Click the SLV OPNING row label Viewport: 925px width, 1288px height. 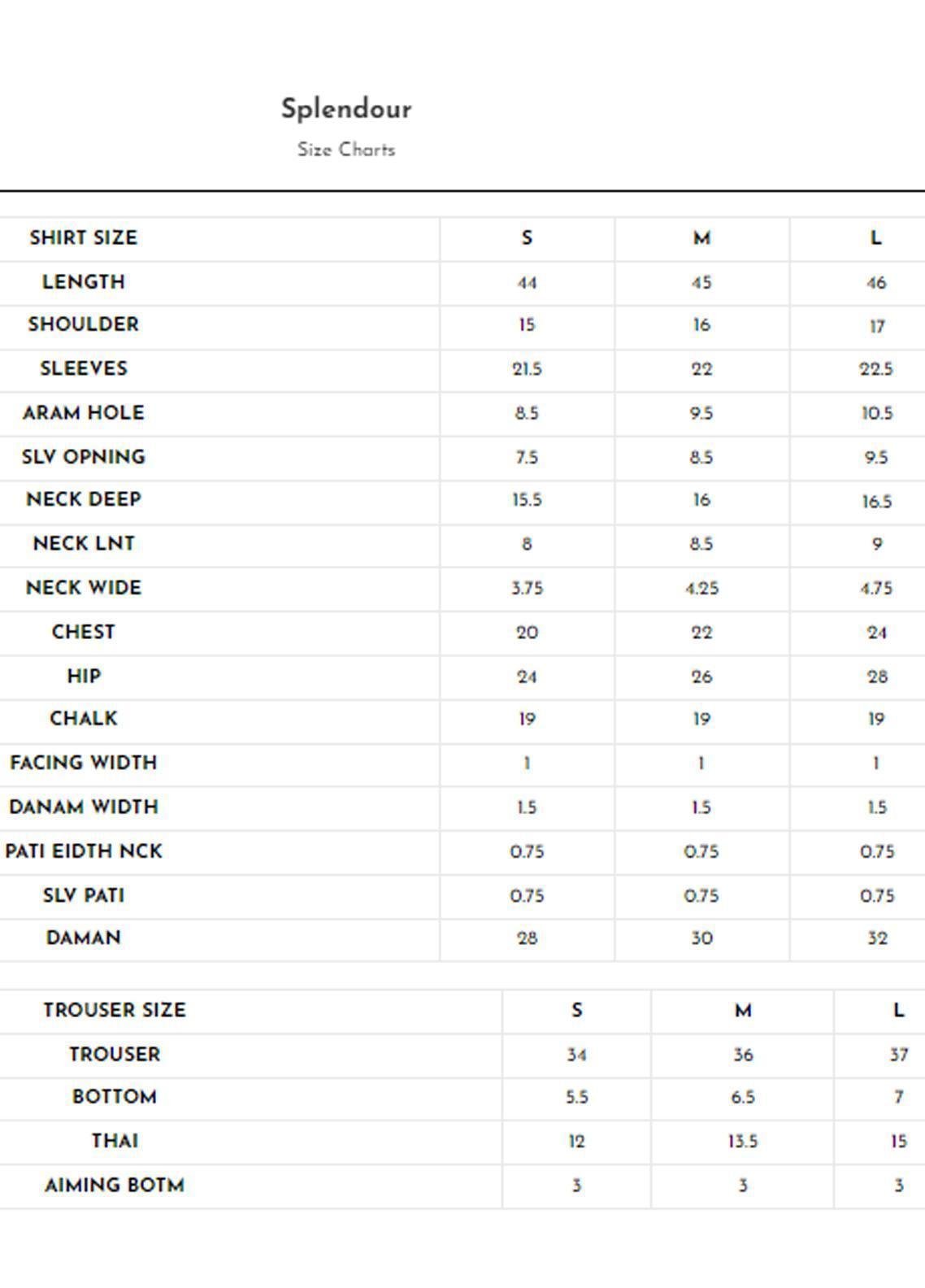pyautogui.click(x=84, y=457)
